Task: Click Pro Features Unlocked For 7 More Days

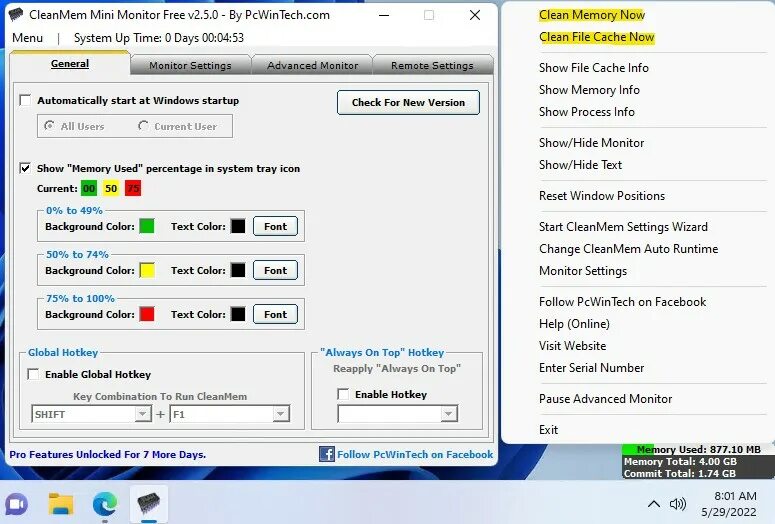Action: click(x=108, y=454)
